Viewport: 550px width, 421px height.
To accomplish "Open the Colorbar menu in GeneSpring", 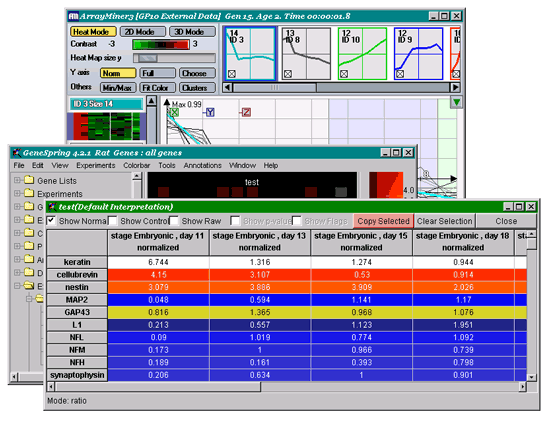I will (x=136, y=165).
